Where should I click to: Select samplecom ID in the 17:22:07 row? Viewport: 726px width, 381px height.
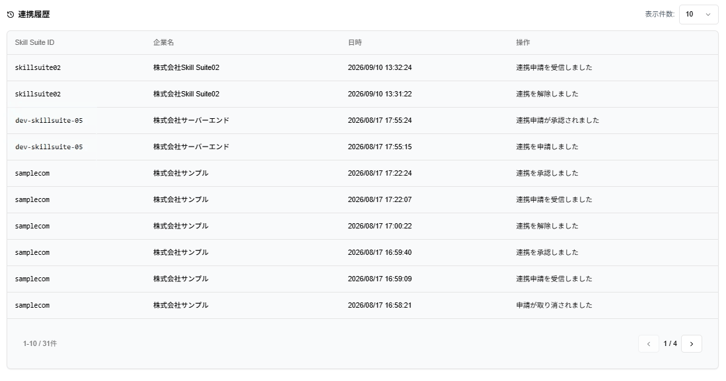coord(32,200)
